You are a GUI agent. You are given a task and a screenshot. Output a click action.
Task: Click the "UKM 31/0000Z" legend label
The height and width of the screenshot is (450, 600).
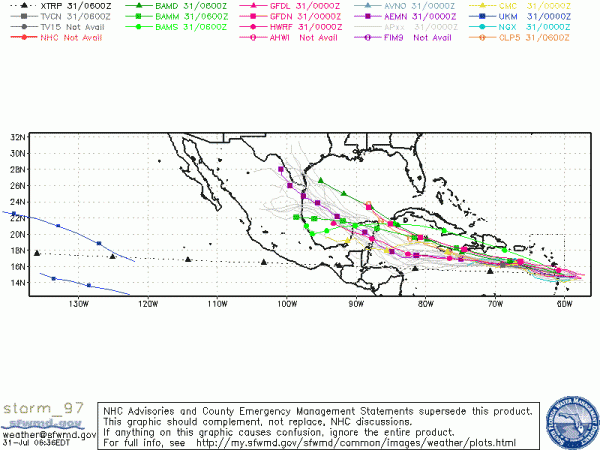535,17
